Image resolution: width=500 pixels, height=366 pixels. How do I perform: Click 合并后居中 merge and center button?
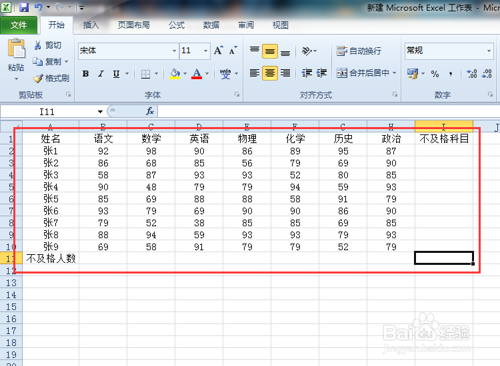363,73
